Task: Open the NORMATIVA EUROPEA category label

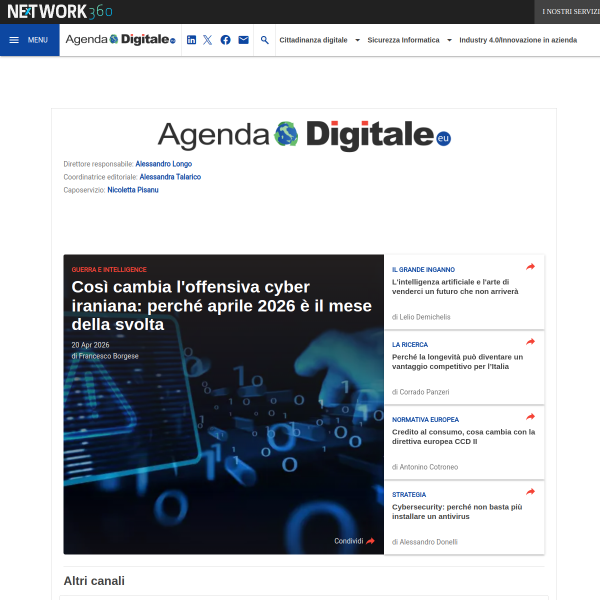Action: pyautogui.click(x=425, y=419)
